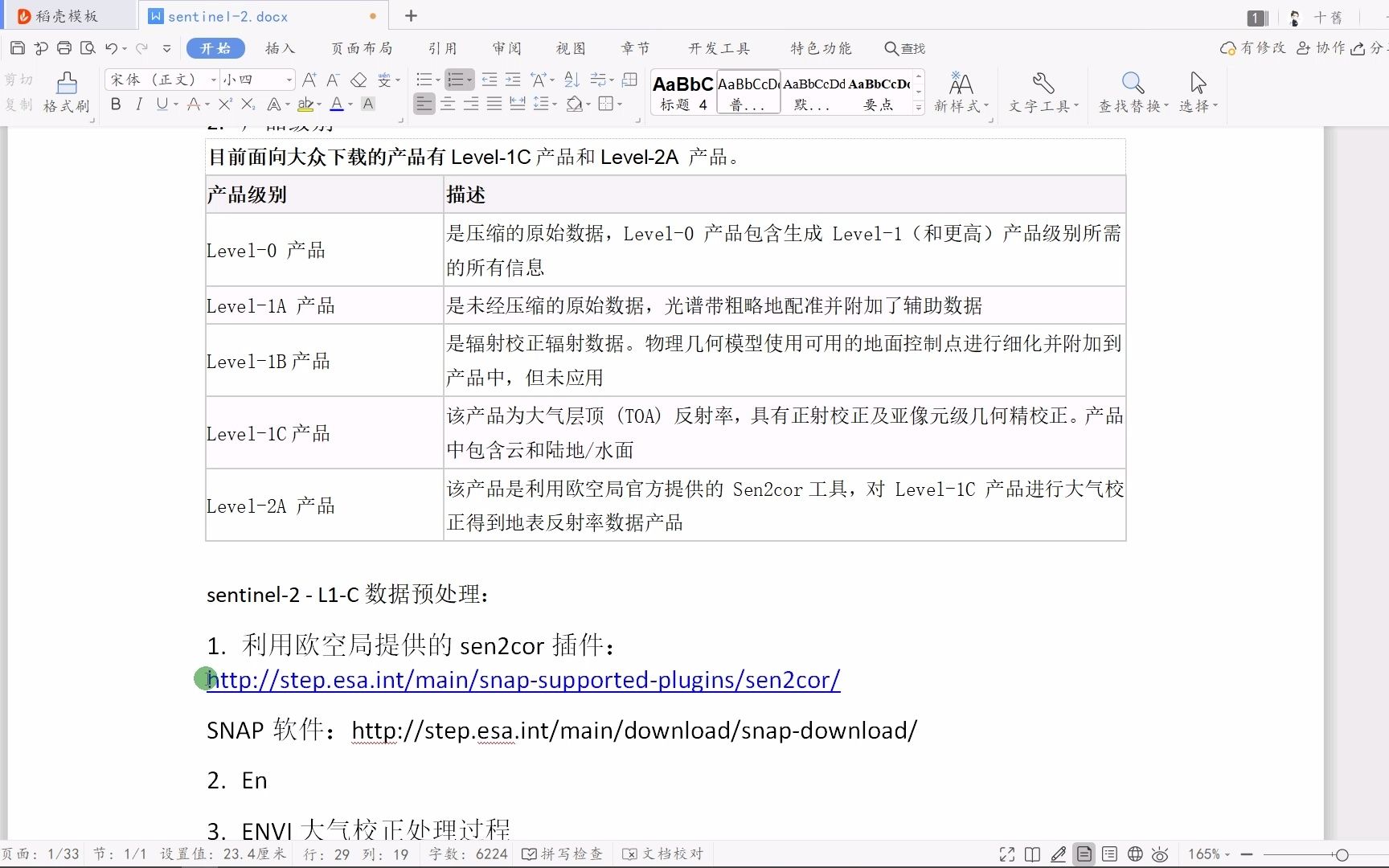1389x868 pixels.
Task: Click the 查找 search button
Action: coord(905,48)
